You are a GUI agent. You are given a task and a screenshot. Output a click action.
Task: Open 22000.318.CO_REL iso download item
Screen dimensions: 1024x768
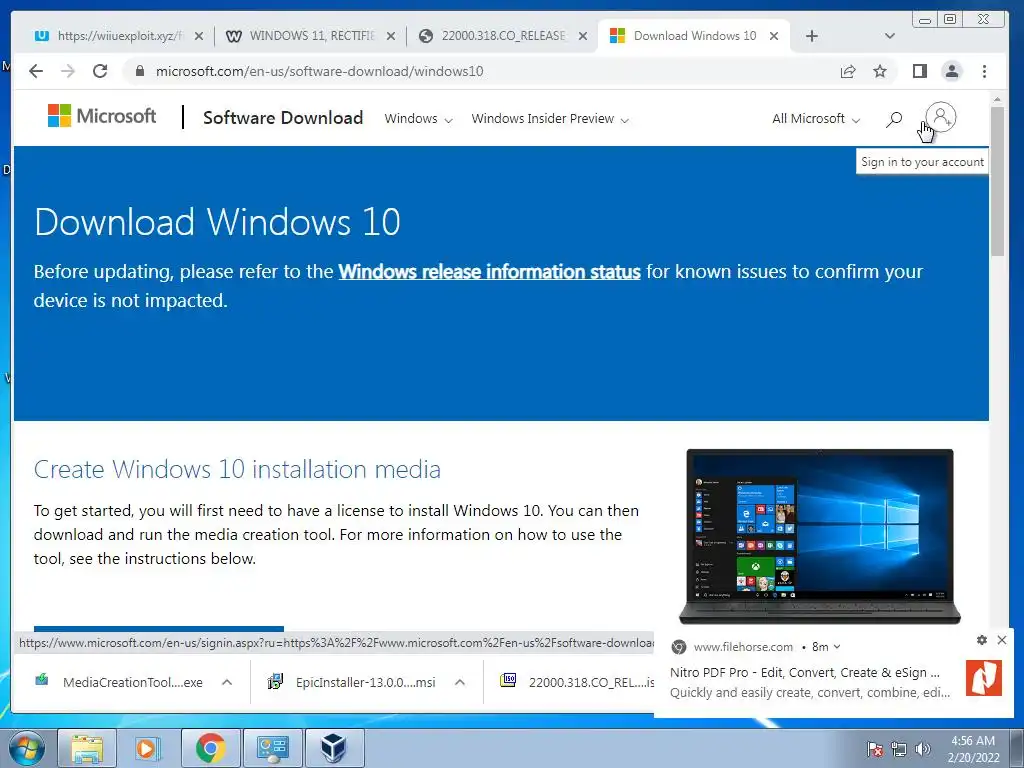point(577,682)
